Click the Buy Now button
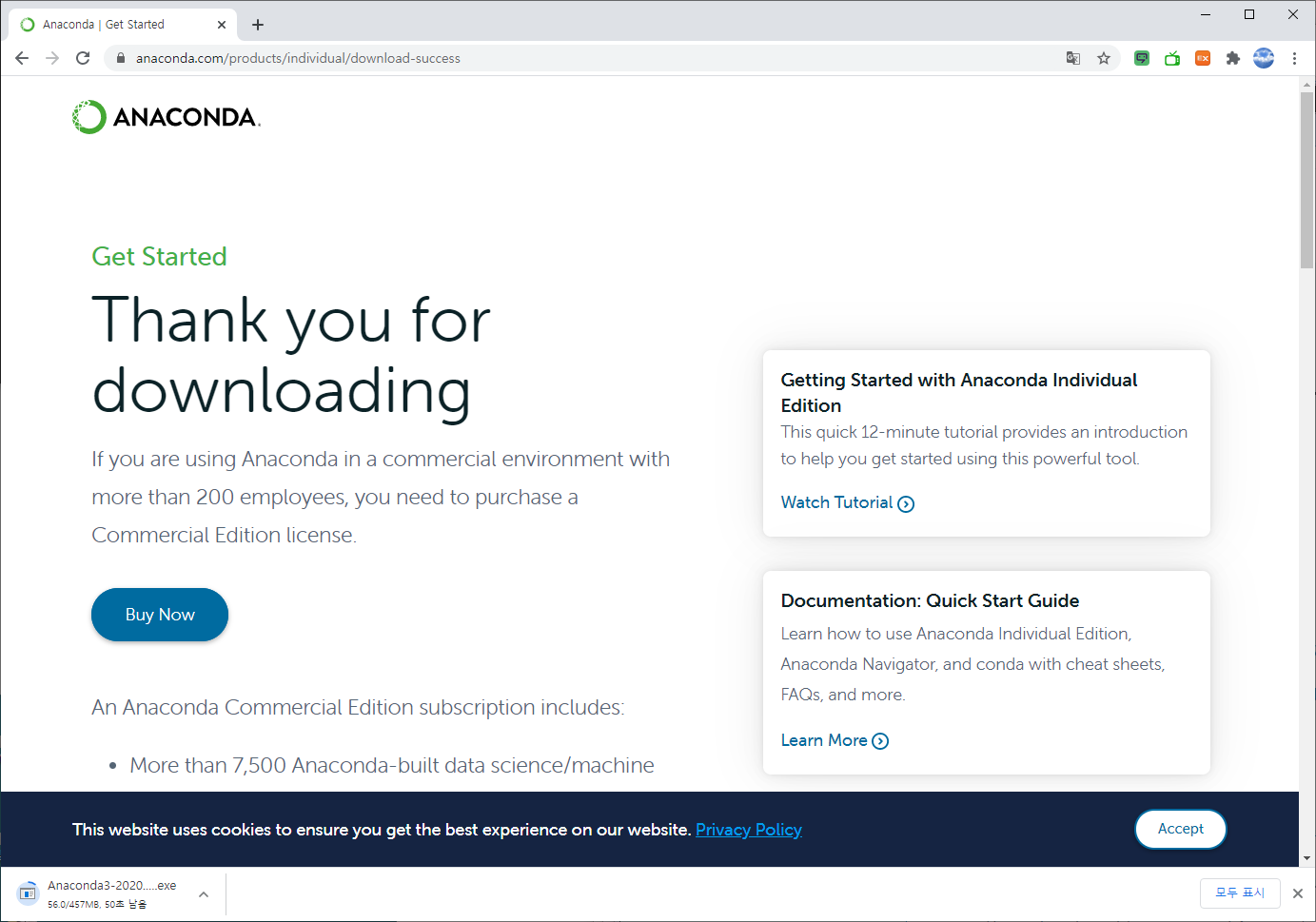 [x=160, y=615]
